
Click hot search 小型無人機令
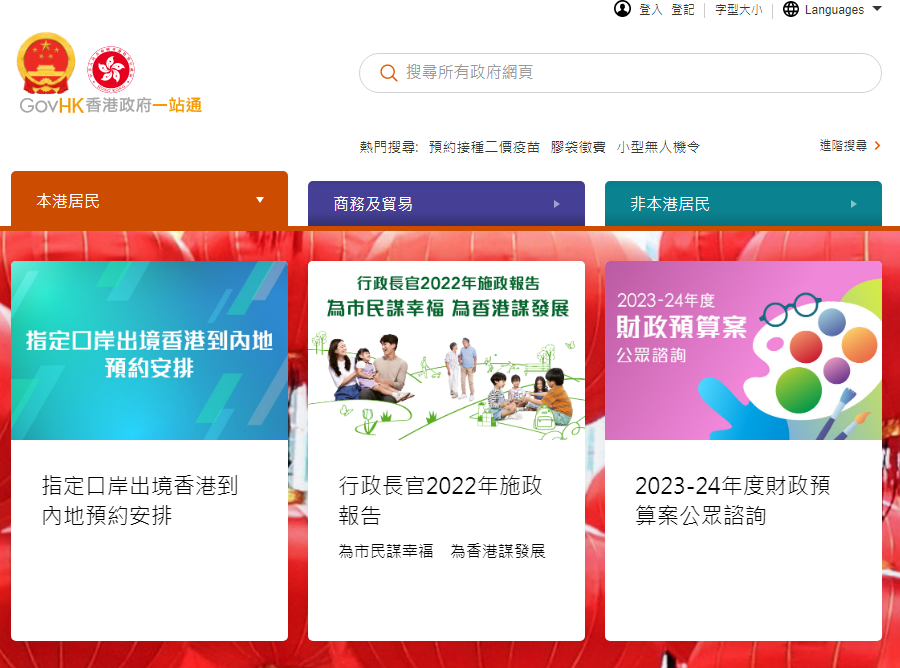[658, 147]
